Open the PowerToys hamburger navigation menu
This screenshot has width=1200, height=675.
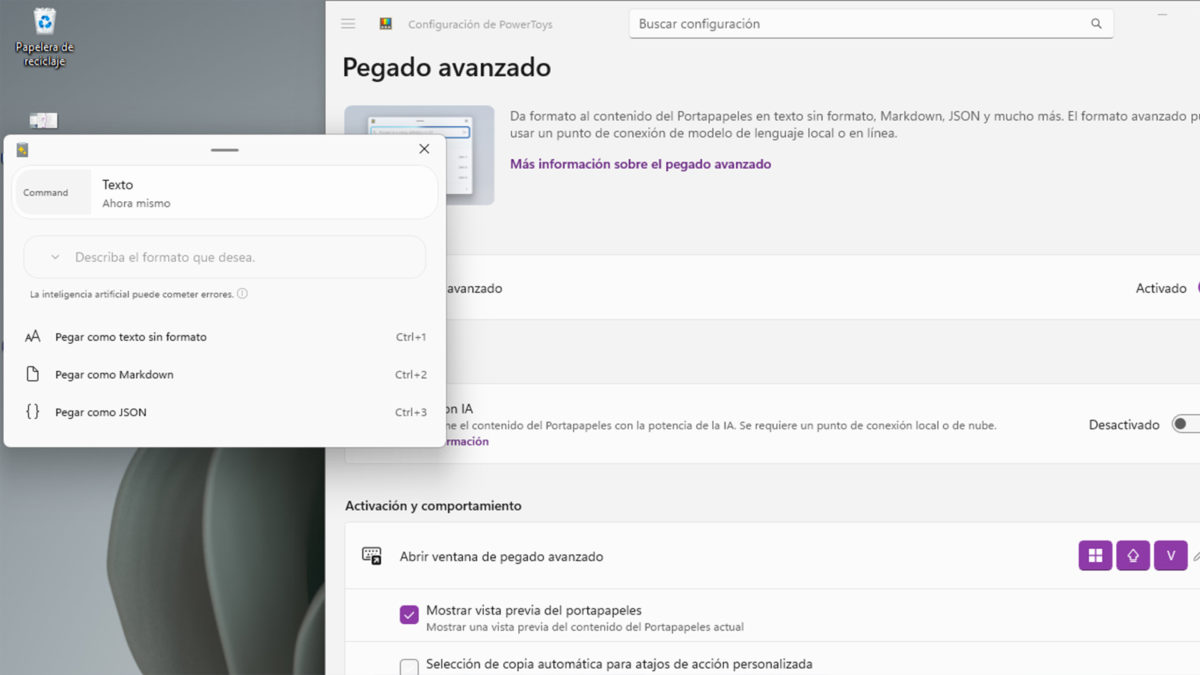348,24
